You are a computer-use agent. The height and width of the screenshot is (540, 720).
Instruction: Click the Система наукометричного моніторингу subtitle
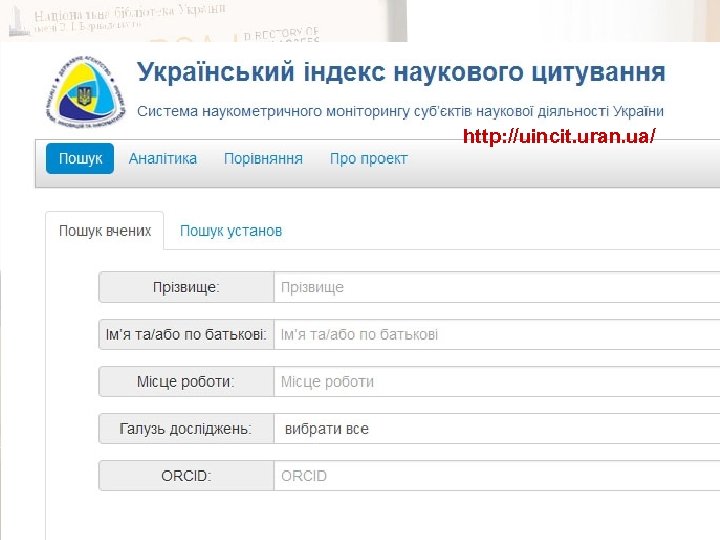point(401,110)
